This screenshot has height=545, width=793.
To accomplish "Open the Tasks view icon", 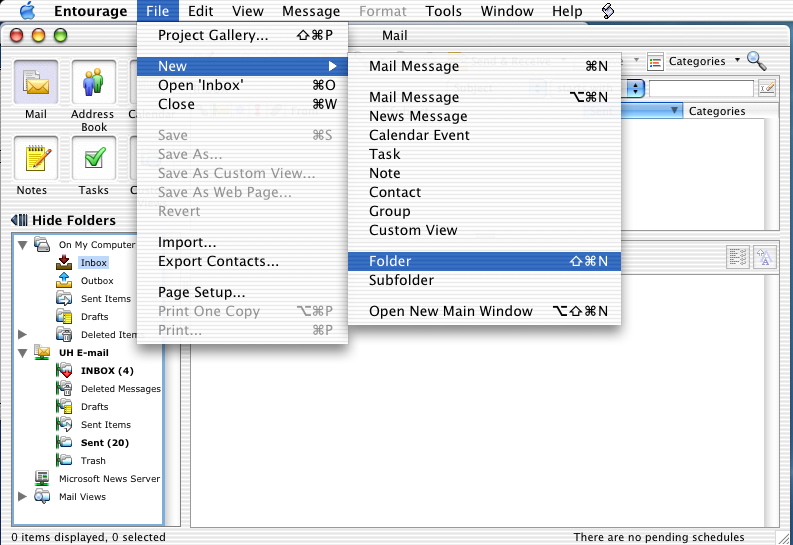I will pos(94,158).
